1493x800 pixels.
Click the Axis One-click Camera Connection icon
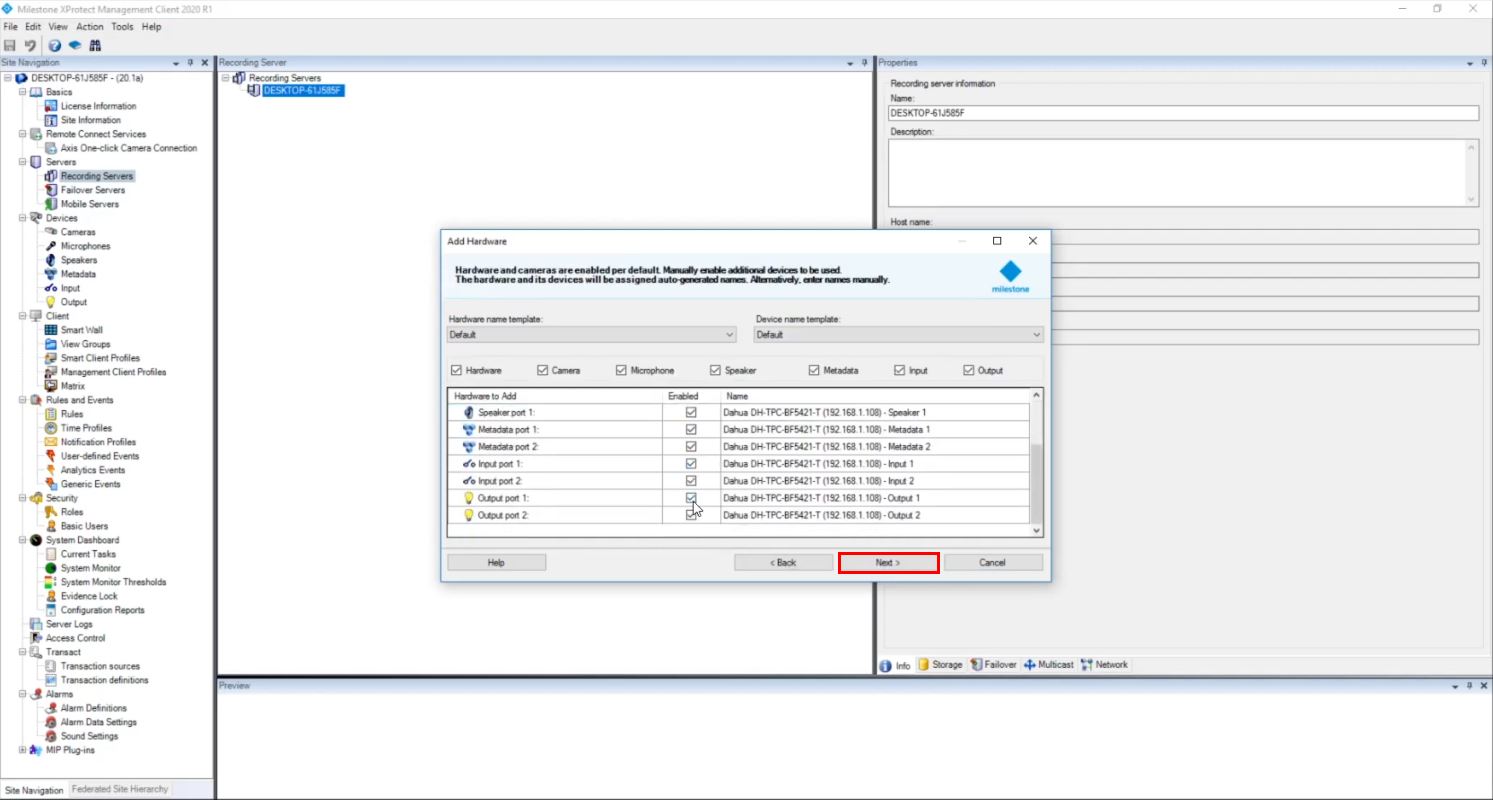51,148
